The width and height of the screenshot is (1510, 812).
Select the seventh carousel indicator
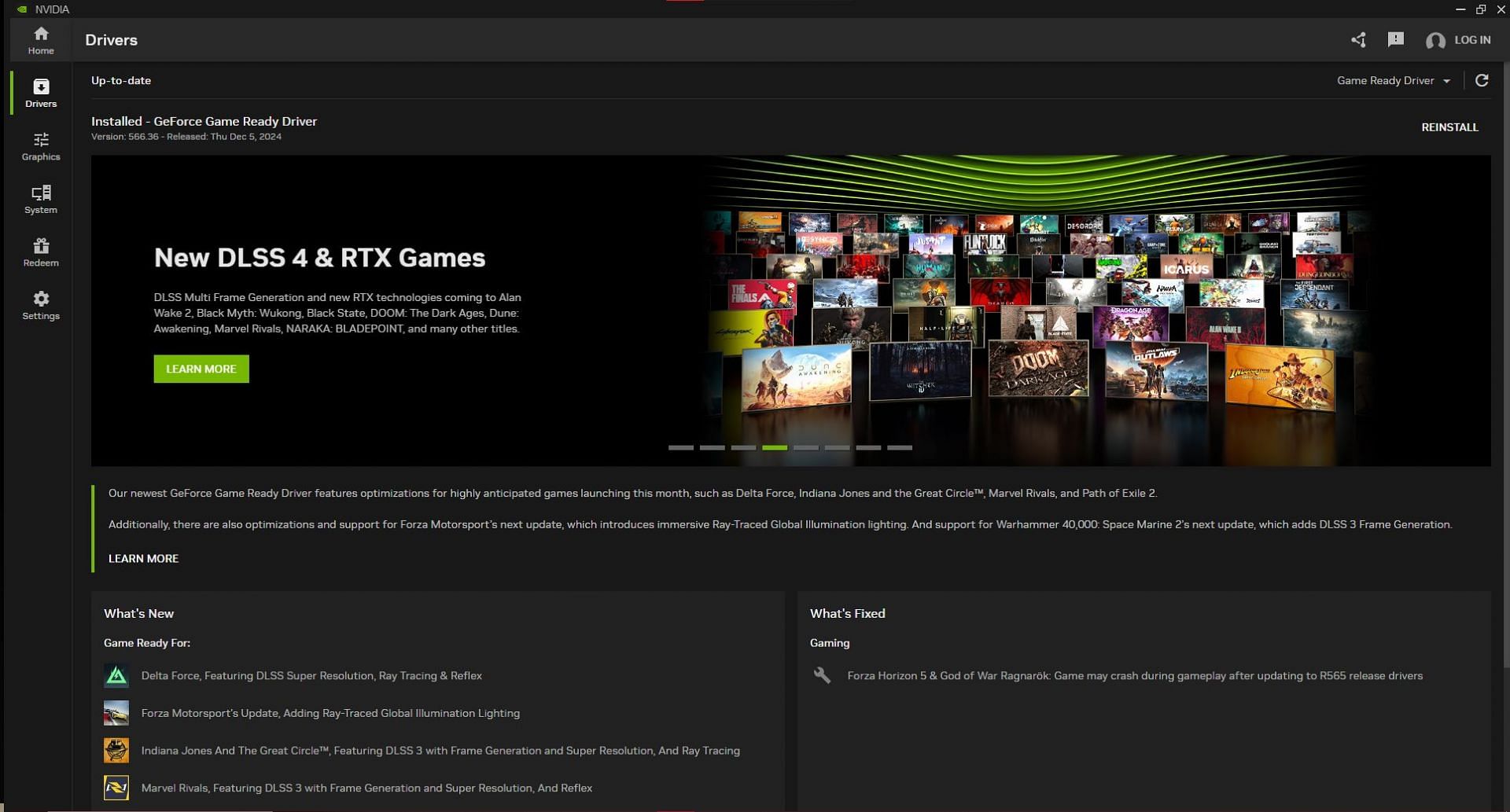pos(868,447)
